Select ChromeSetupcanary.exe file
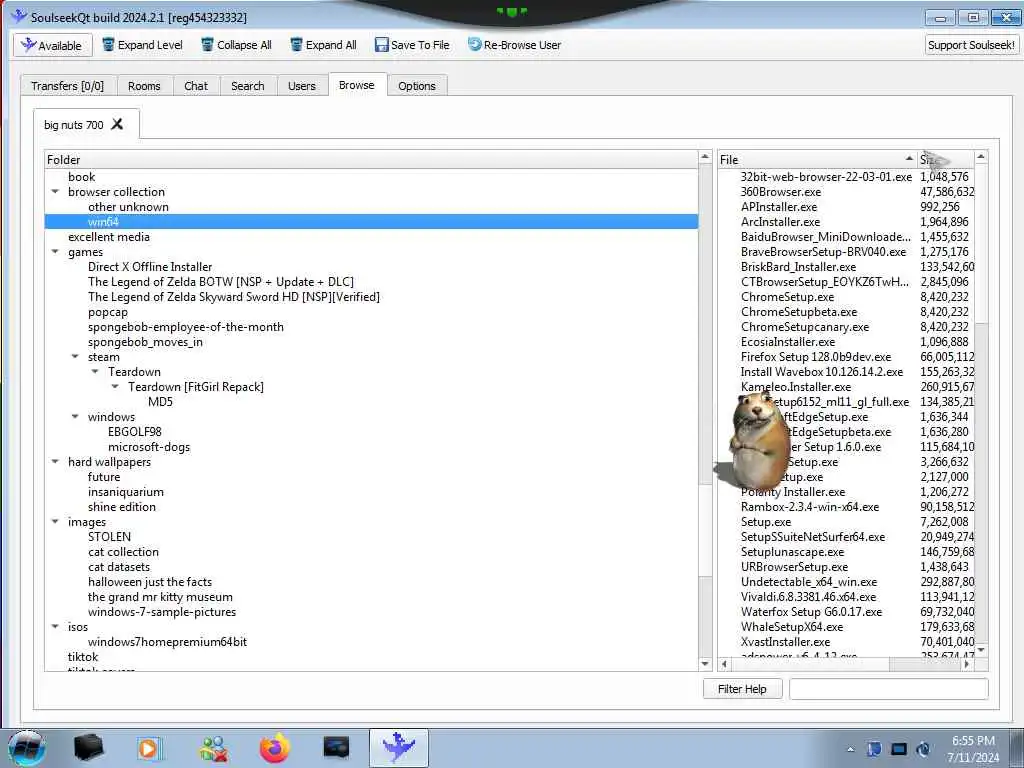 (805, 327)
